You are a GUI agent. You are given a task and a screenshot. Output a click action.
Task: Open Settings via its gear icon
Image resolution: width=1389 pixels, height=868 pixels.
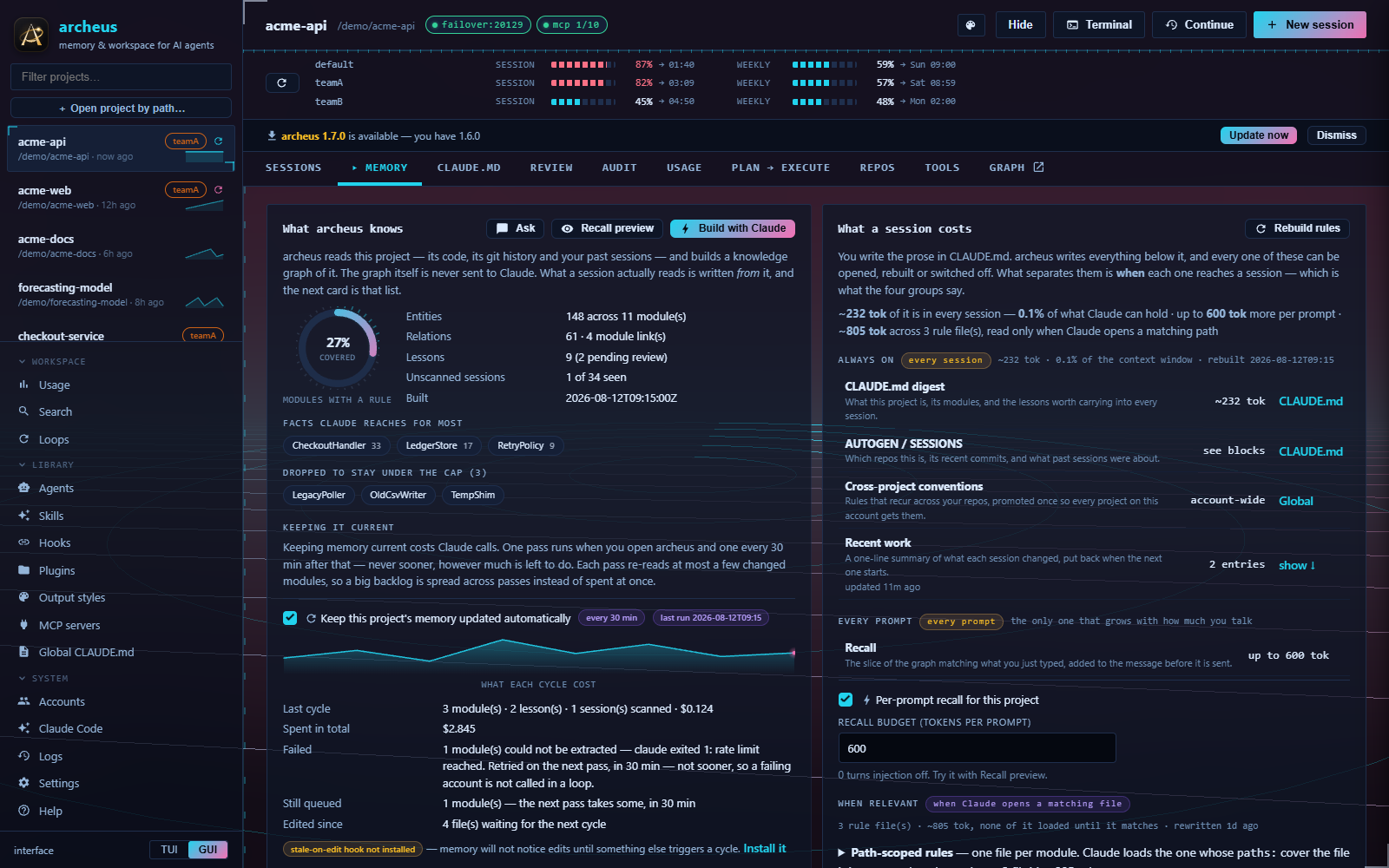pos(23,783)
